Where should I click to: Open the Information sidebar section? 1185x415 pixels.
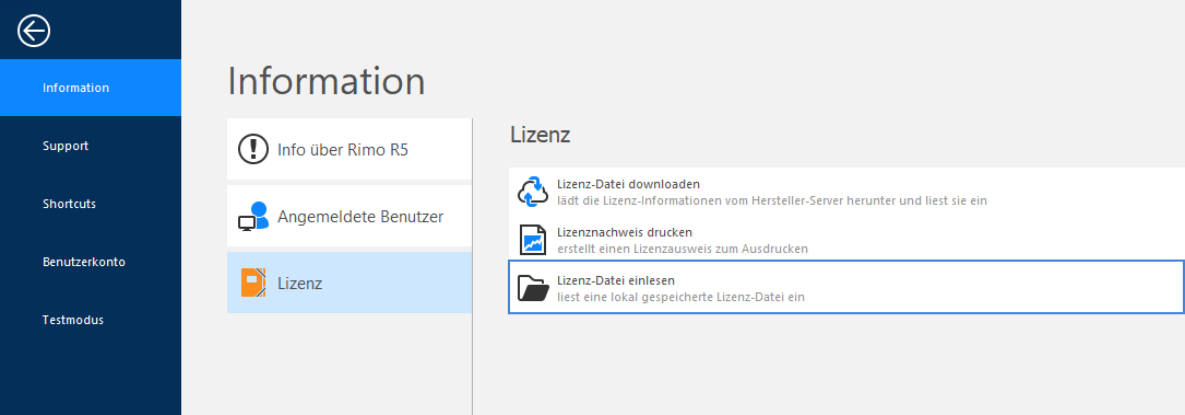click(91, 88)
